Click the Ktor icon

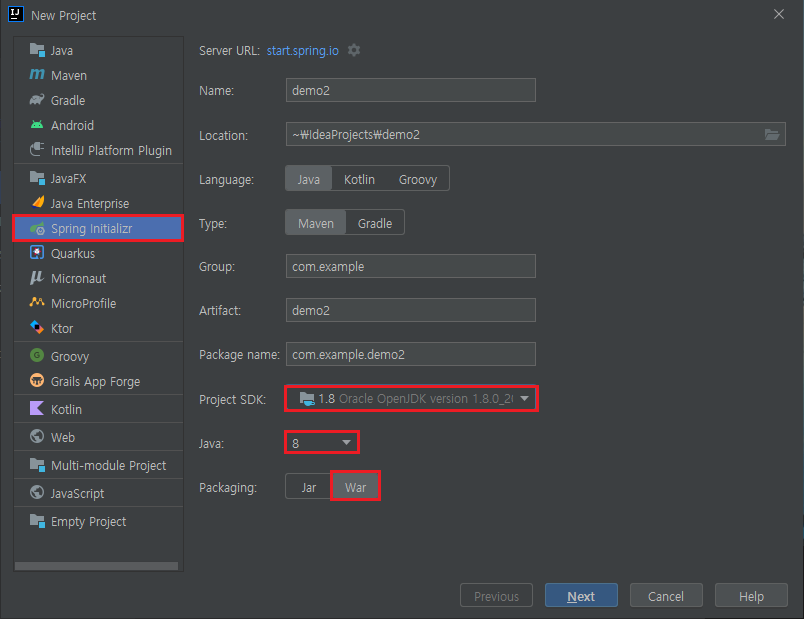coord(37,327)
